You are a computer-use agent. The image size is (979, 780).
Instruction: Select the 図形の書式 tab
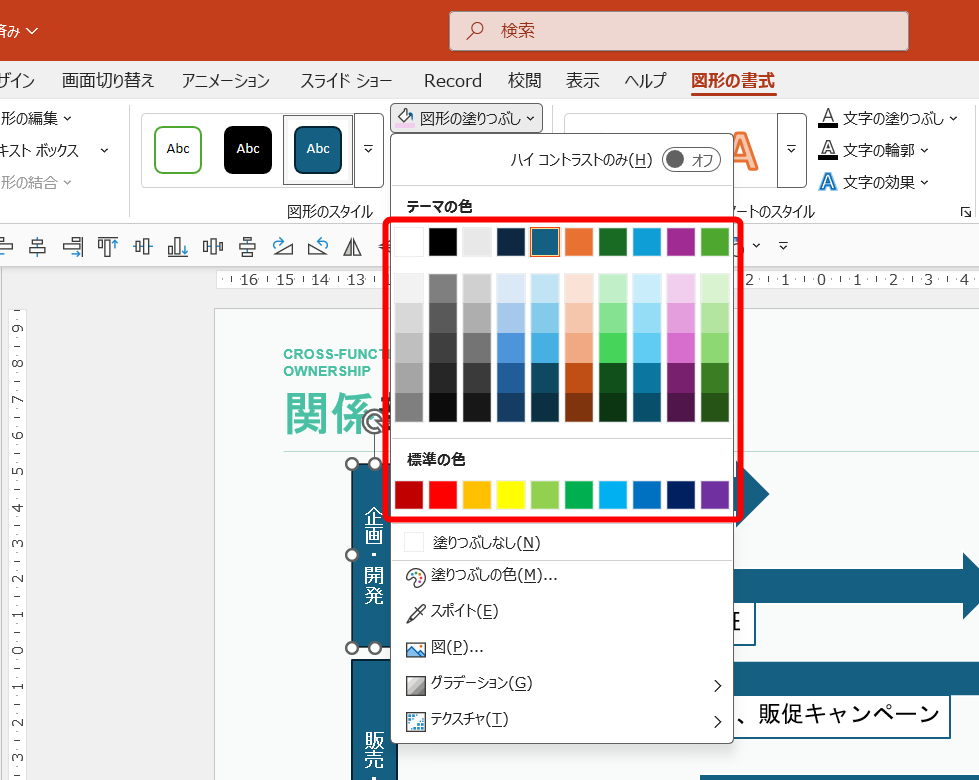coord(733,81)
